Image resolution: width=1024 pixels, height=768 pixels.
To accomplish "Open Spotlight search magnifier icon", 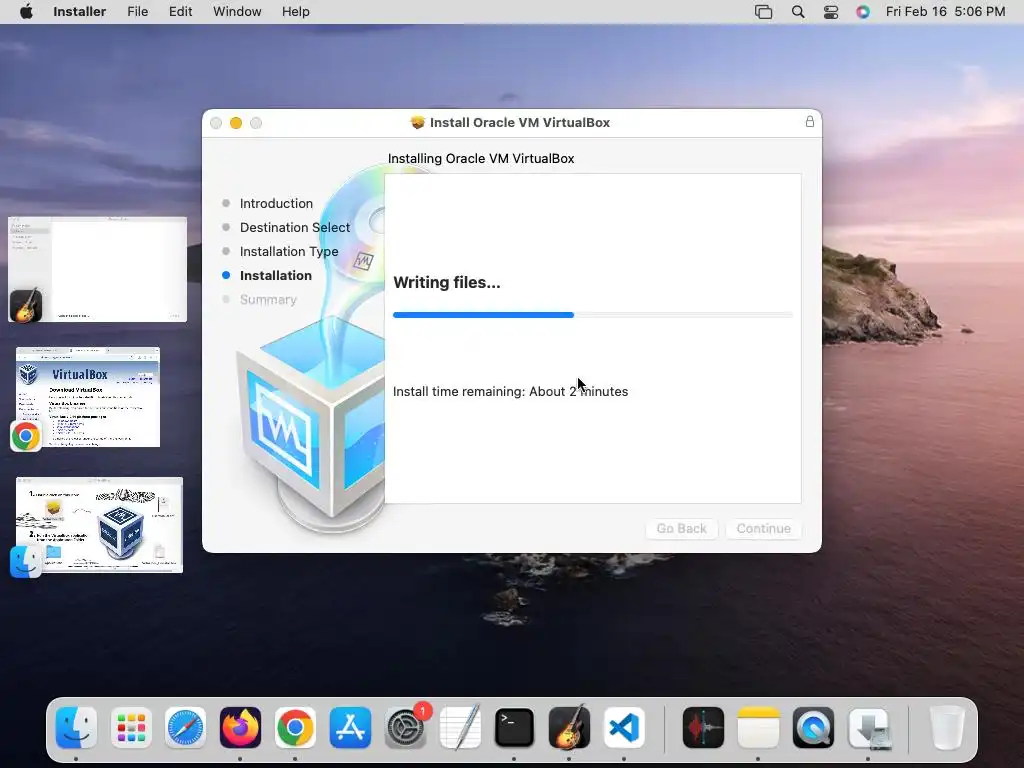I will pyautogui.click(x=798, y=12).
